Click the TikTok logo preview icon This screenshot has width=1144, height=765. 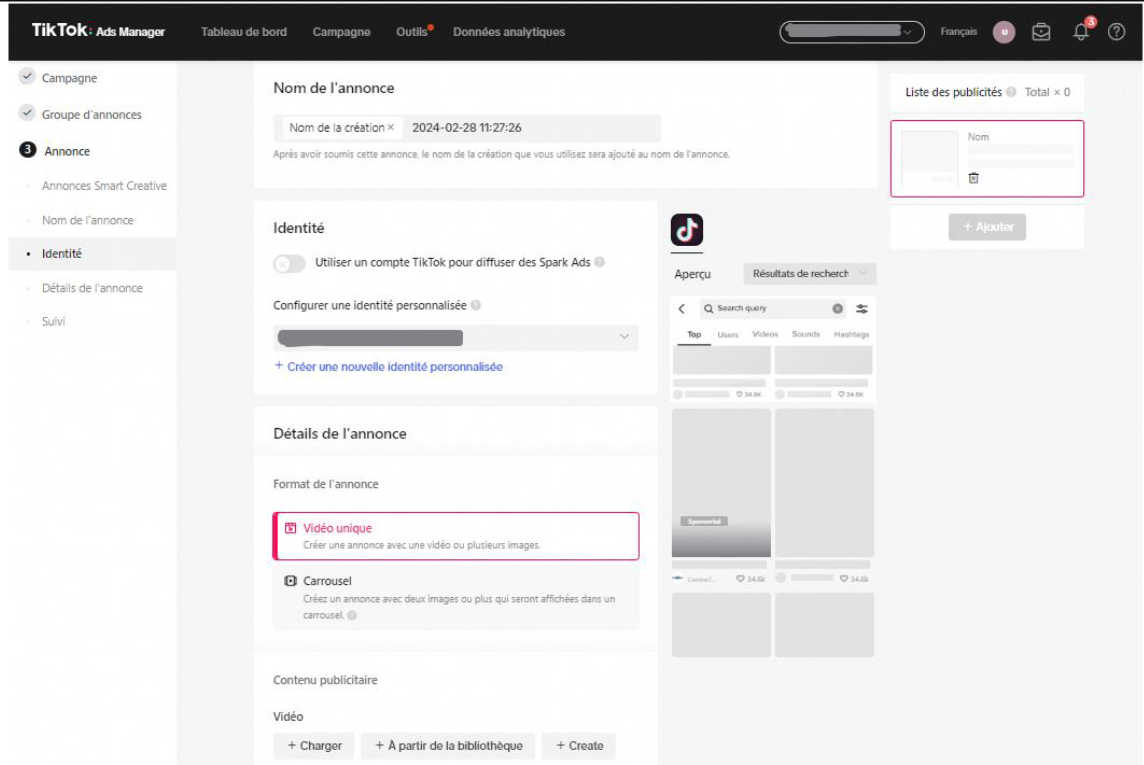[686, 230]
